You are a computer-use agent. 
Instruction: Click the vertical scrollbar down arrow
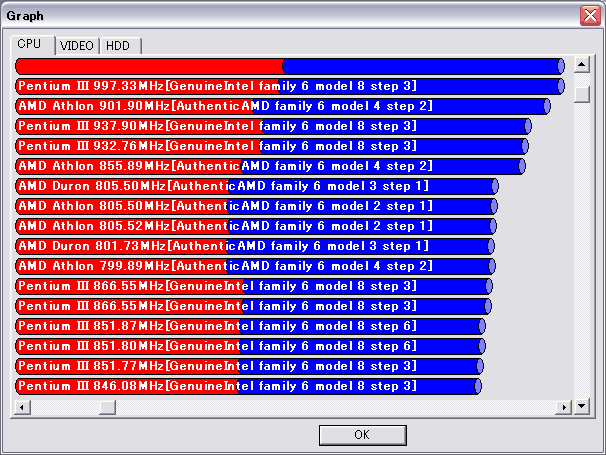tap(582, 406)
